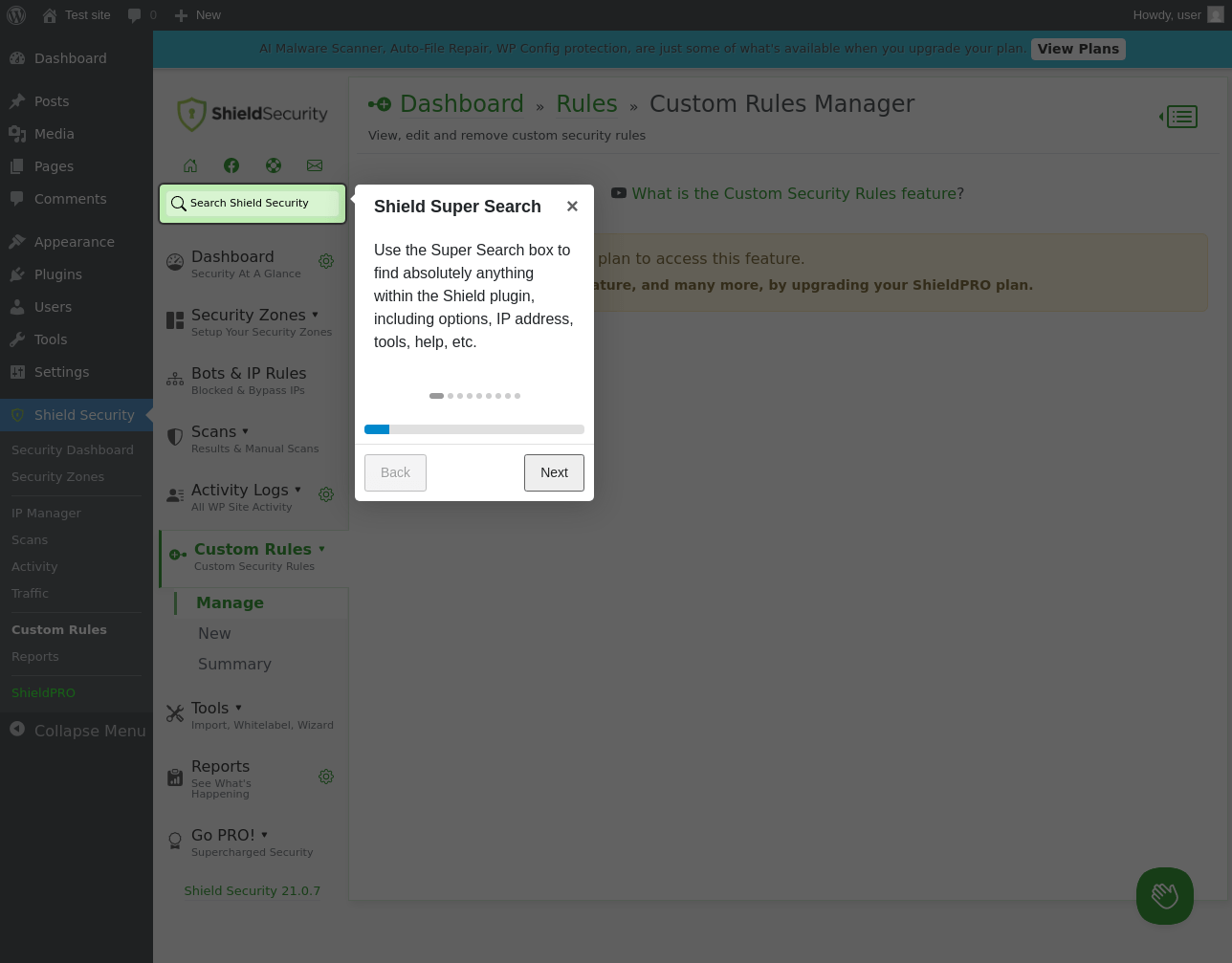Open the gear settings beside Reports

pos(326,777)
